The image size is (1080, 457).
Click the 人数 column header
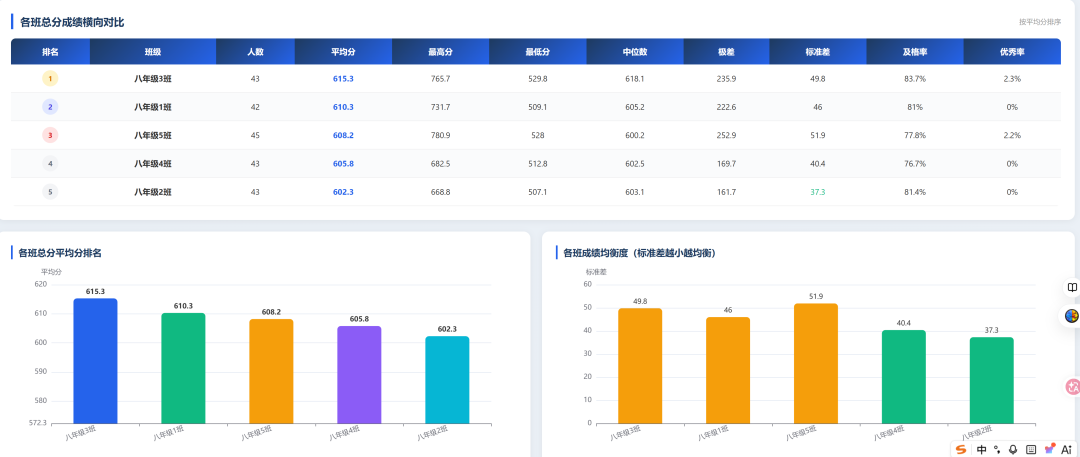coord(256,52)
